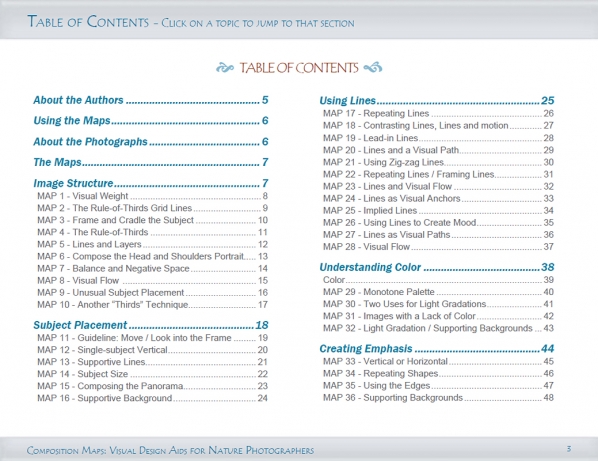Open MAP 19 Lead-in Lines entry
598x461 pixels.
(x=438, y=138)
